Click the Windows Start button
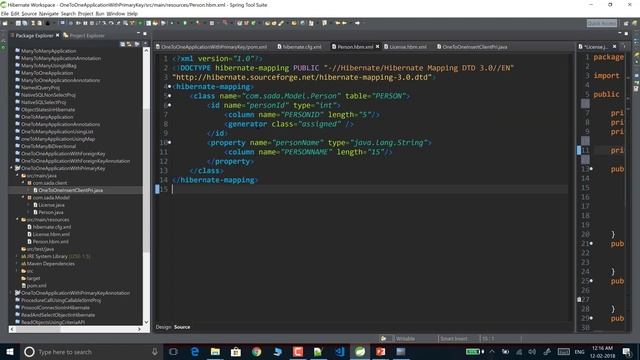 pos(10,352)
